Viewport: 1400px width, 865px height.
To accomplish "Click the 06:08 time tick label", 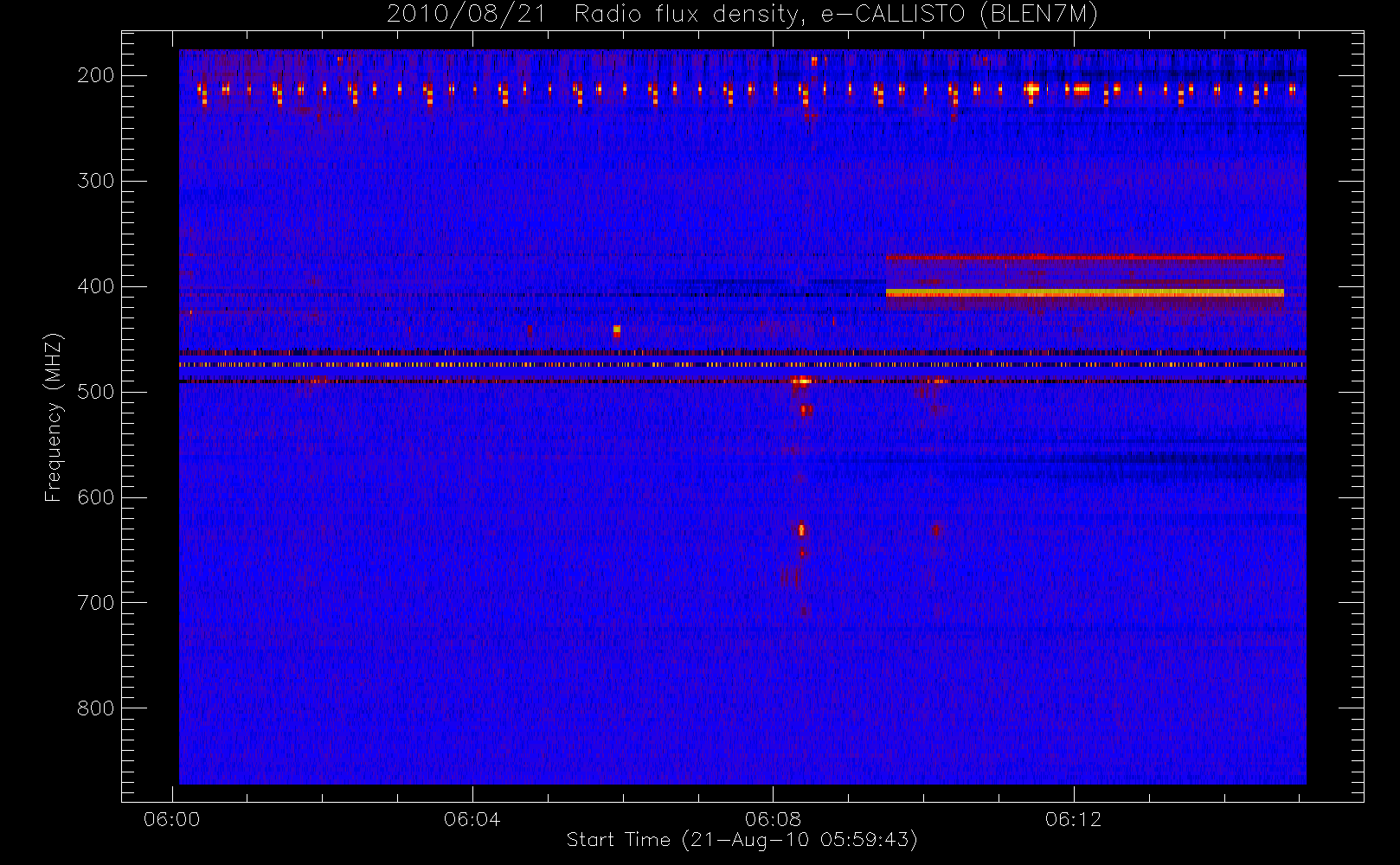I will tap(773, 819).
